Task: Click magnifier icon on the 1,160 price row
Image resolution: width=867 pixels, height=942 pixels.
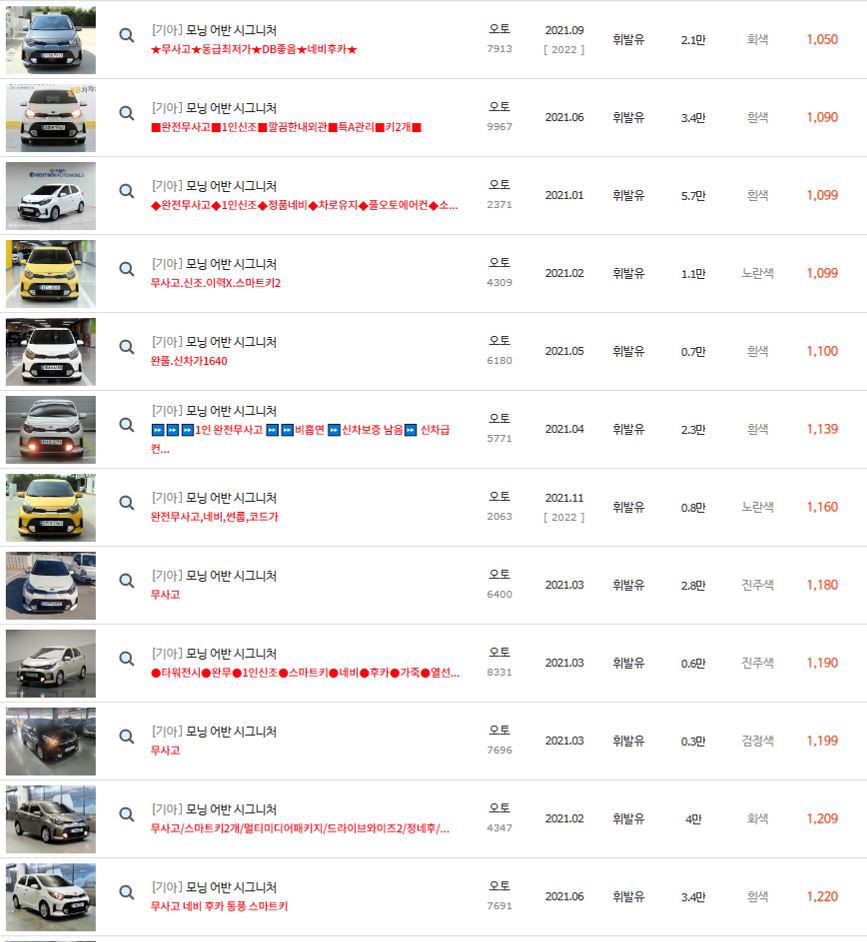Action: pyautogui.click(x=126, y=502)
